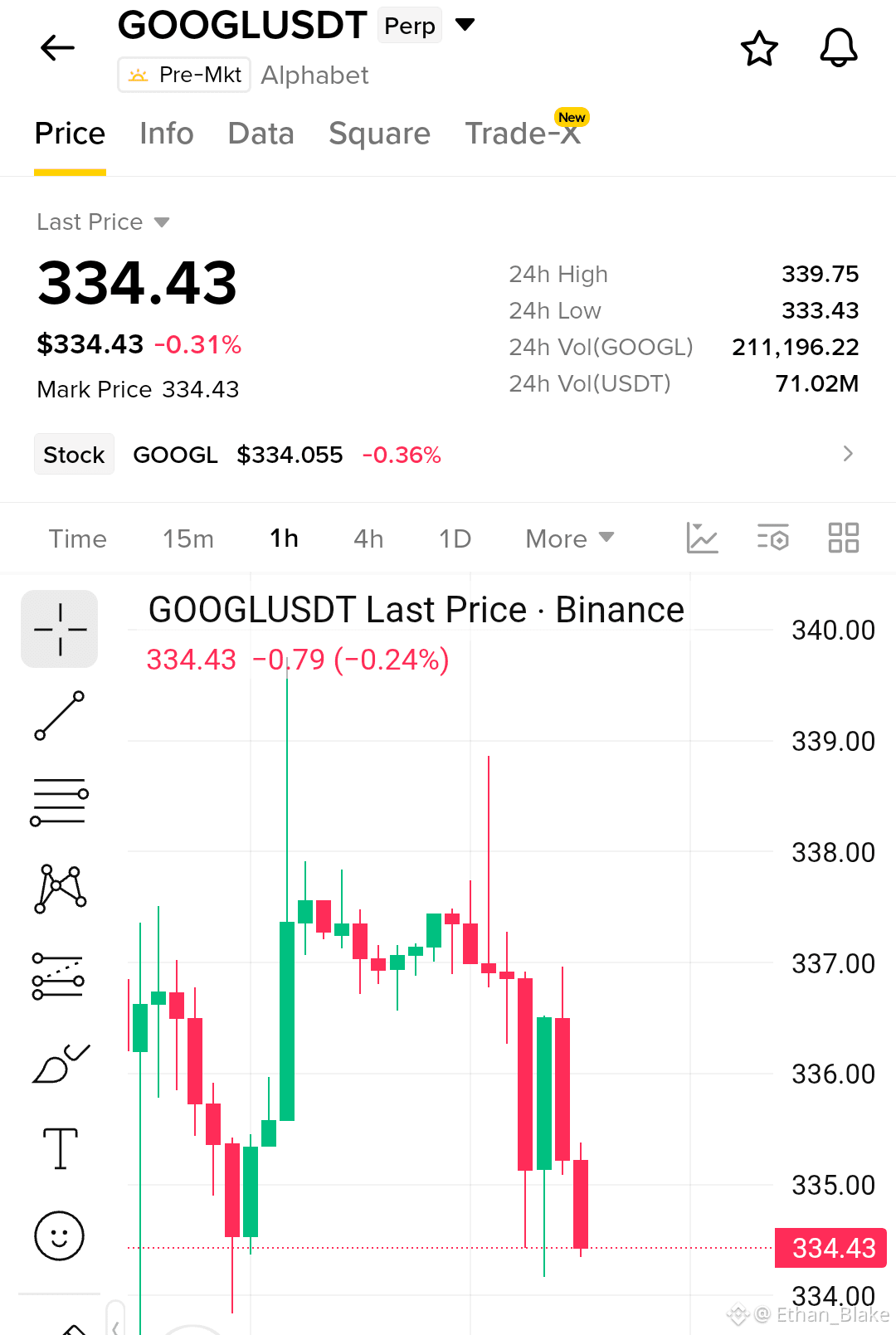Open the emoji sticker tool
Image resolution: width=896 pixels, height=1335 pixels.
(x=60, y=1235)
